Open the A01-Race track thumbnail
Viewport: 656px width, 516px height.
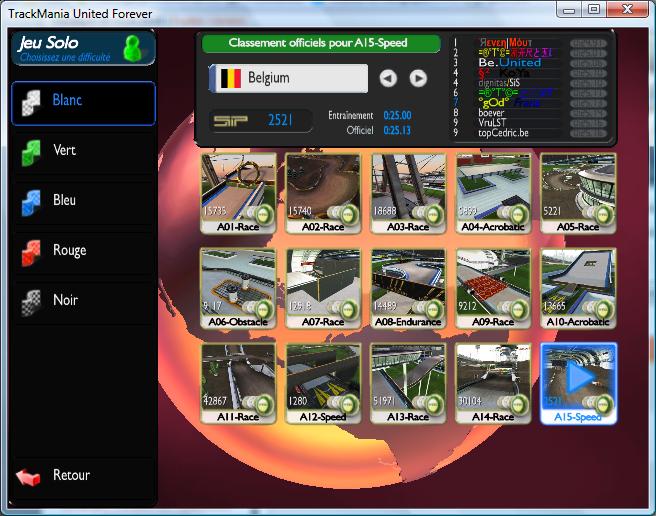pos(238,192)
